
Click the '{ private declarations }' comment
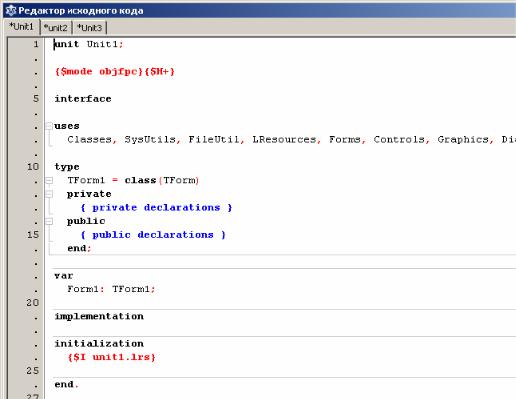pyautogui.click(x=156, y=208)
